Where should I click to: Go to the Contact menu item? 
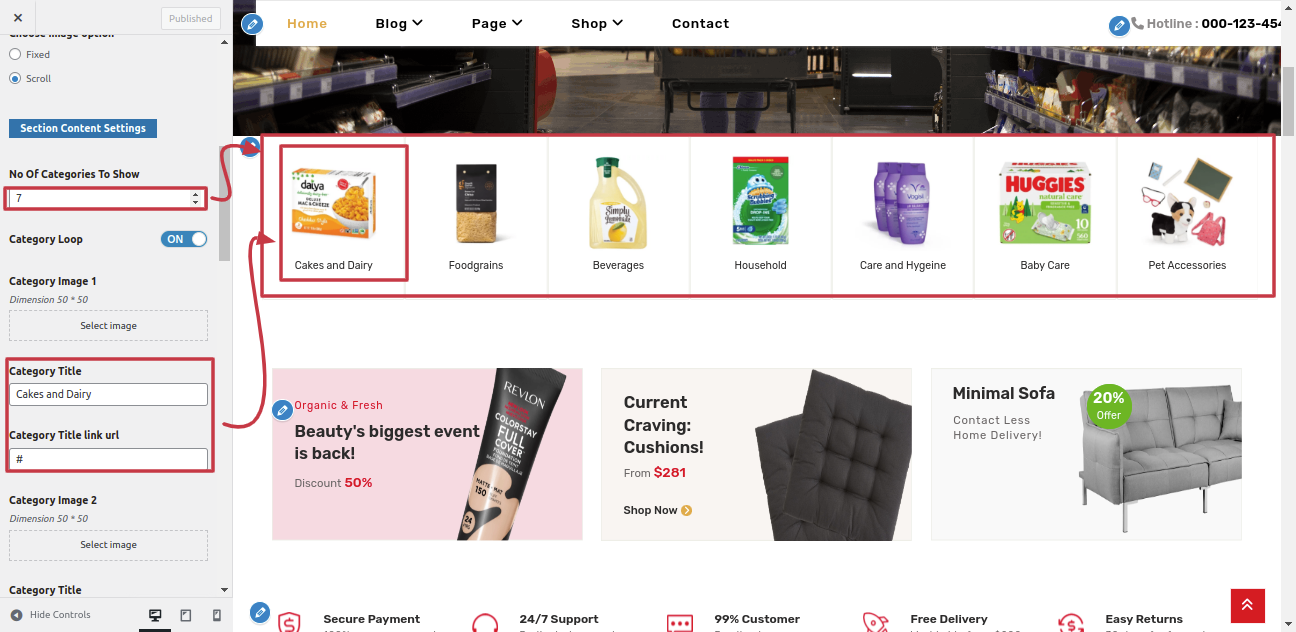[x=700, y=23]
